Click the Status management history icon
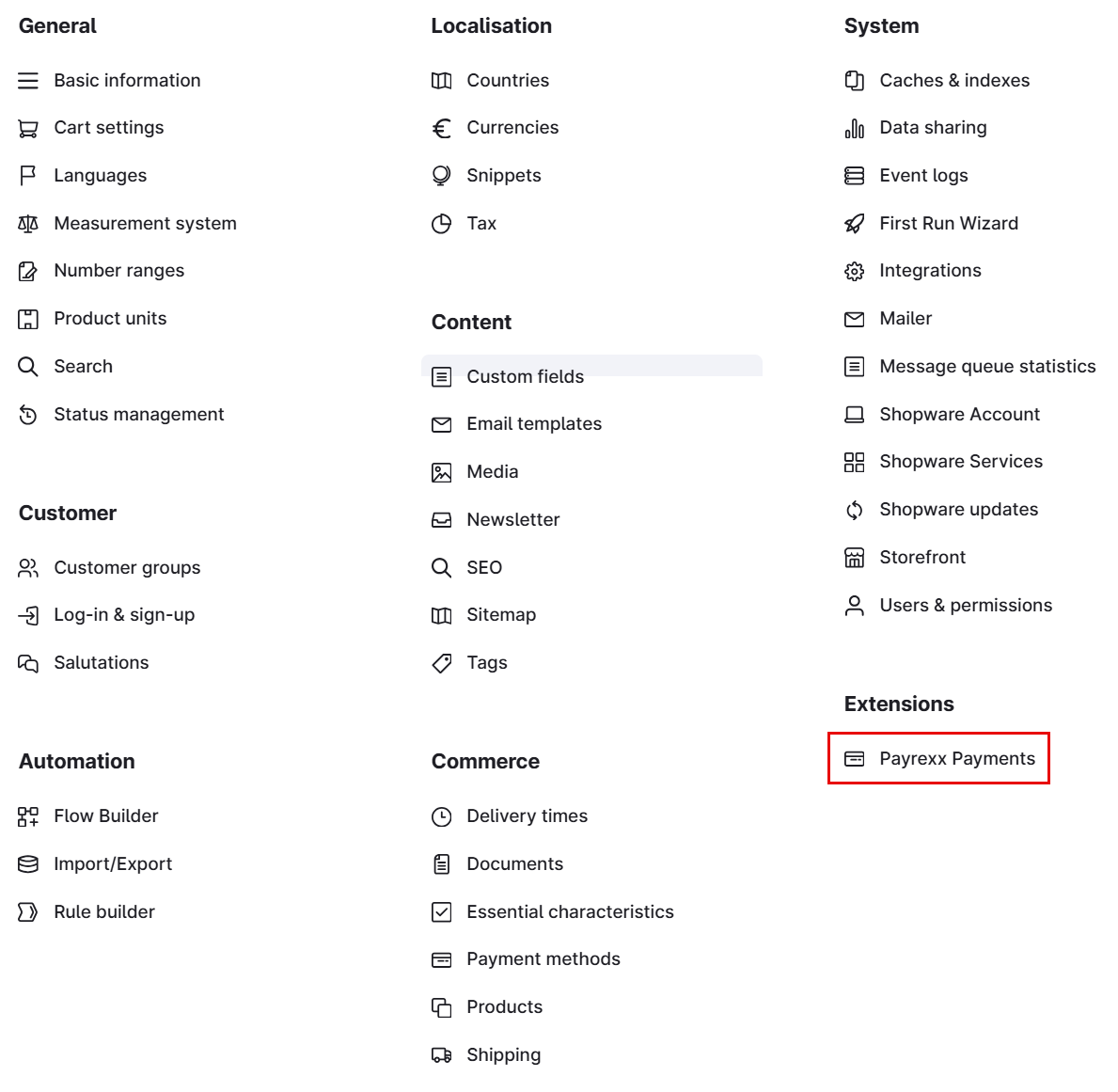The height and width of the screenshot is (1092, 1118). point(28,415)
